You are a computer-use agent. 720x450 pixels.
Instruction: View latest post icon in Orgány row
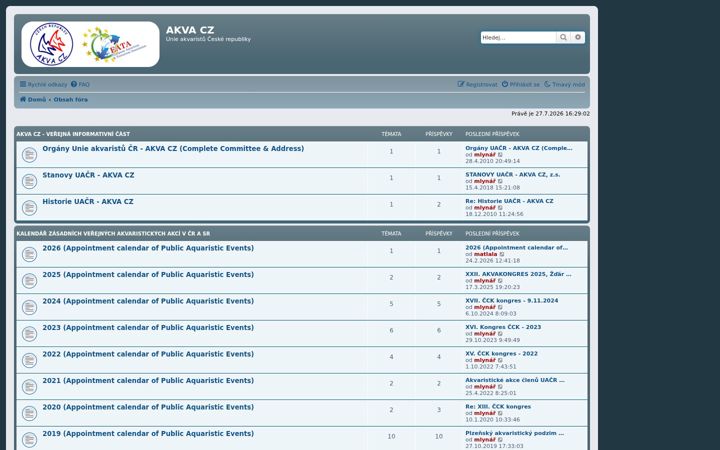point(500,155)
